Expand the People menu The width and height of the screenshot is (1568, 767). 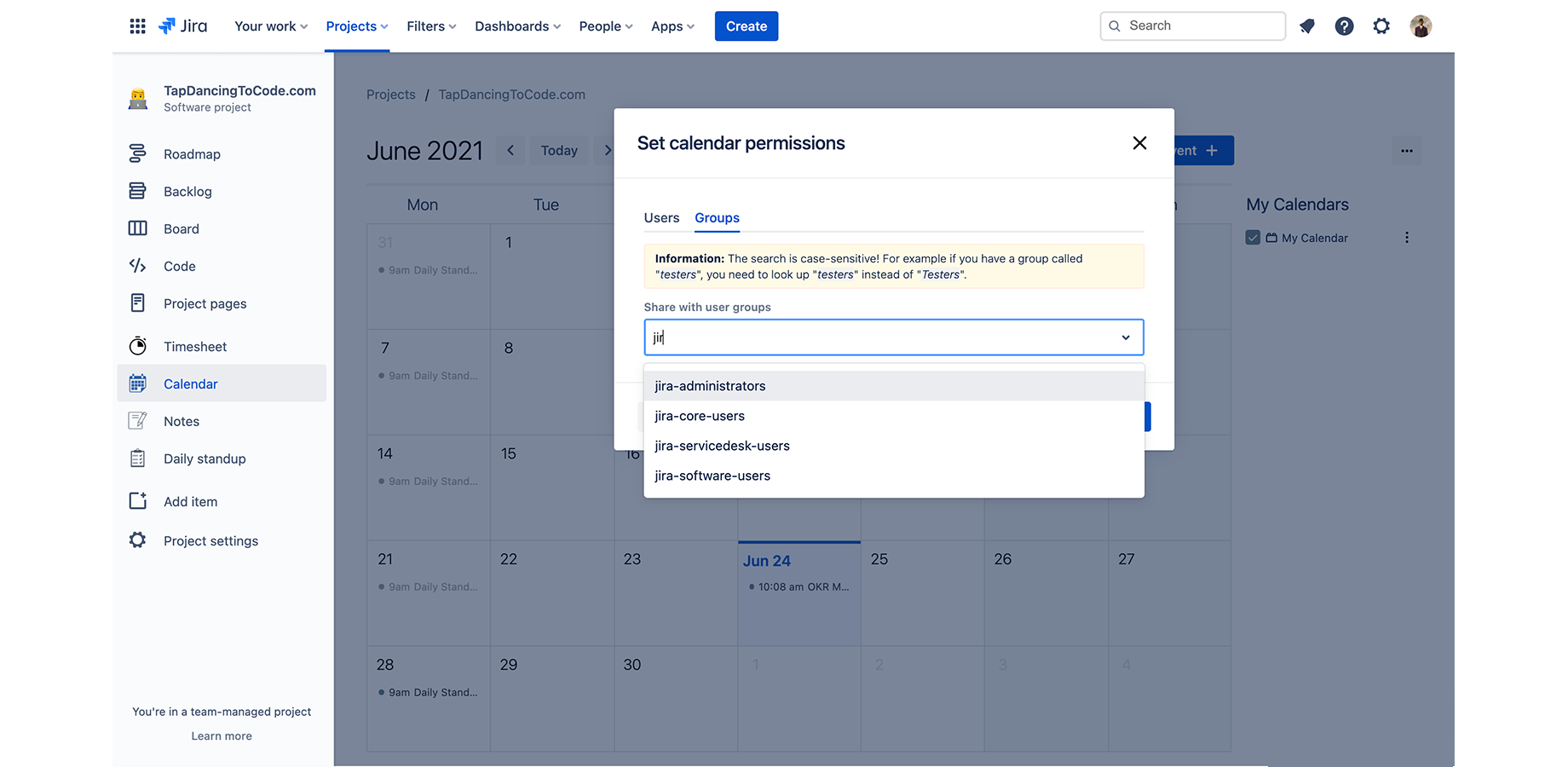click(x=606, y=26)
